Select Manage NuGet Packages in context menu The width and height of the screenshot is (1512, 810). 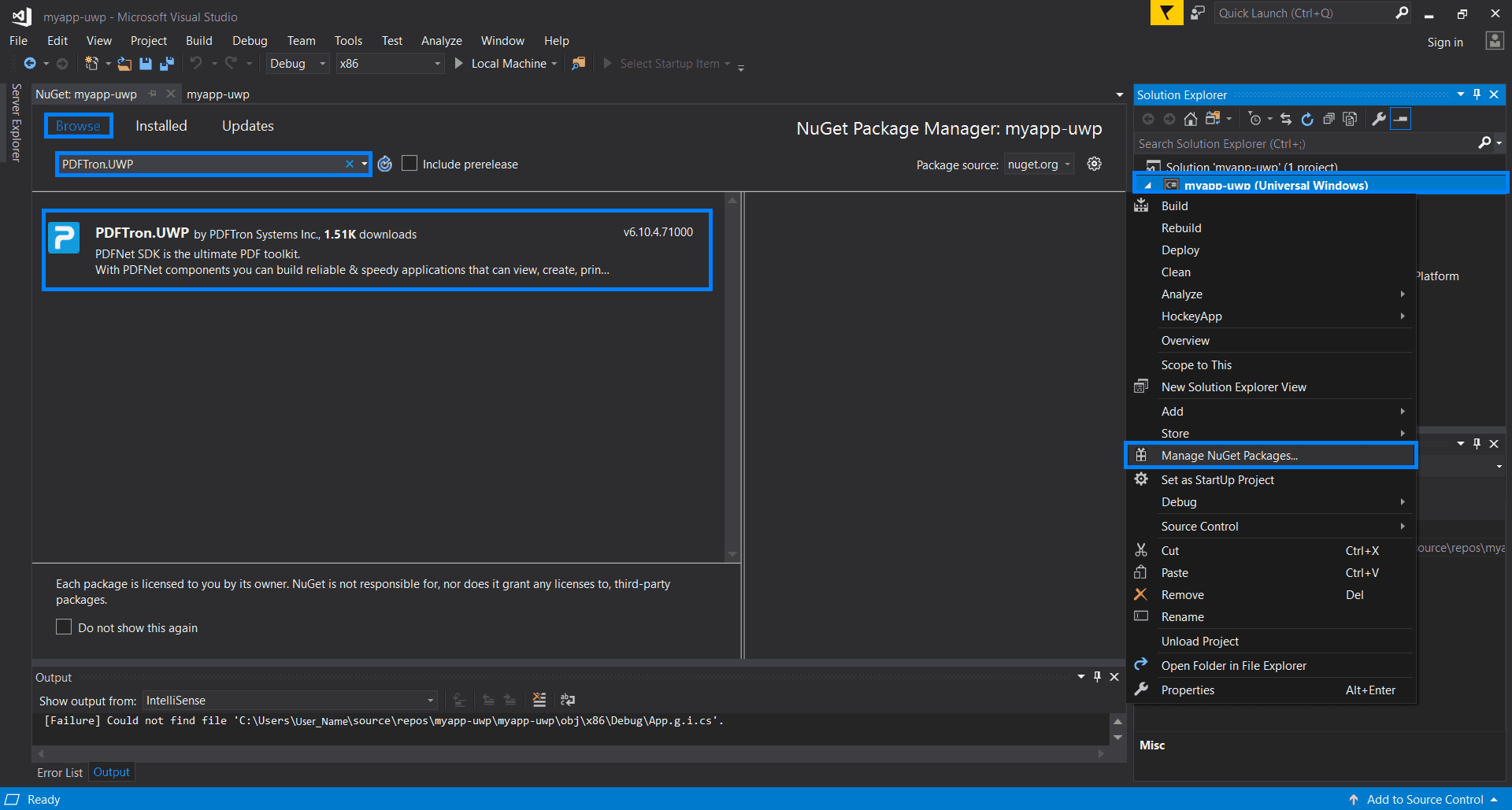[1228, 456]
